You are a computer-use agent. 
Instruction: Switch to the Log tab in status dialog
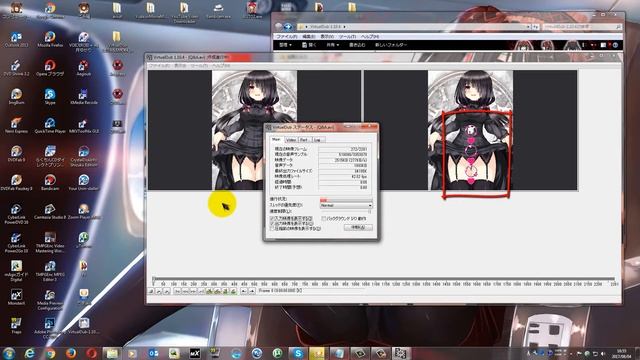318,140
